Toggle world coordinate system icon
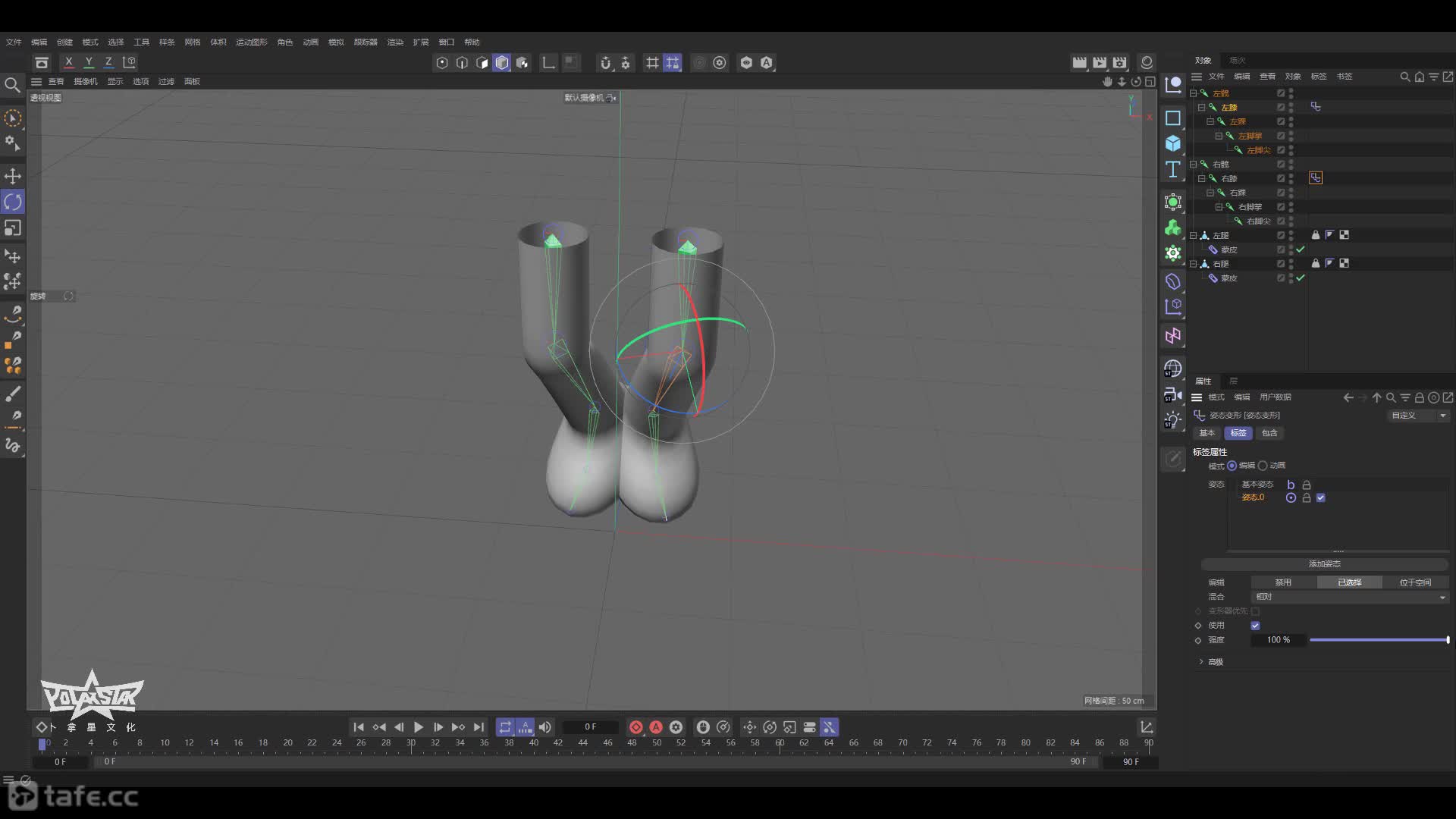This screenshot has width=1456, height=819. point(130,62)
